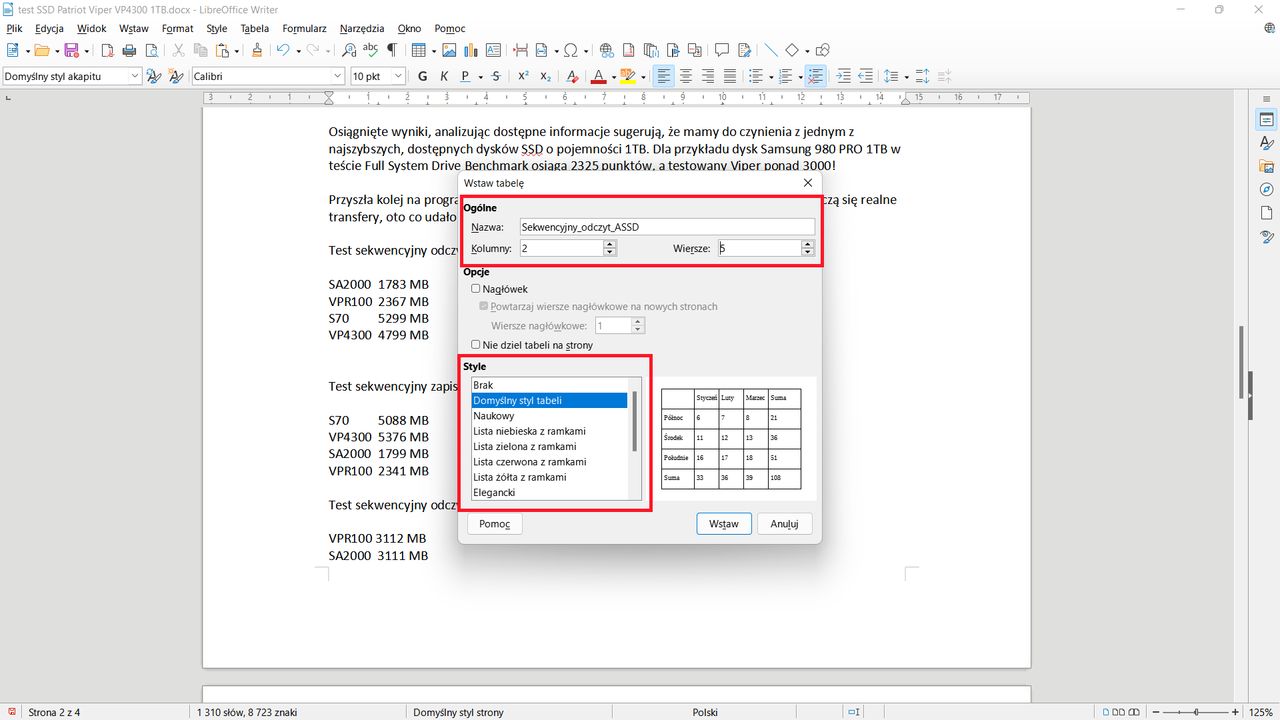Enable 'Powtarzaj wiersze nagłówkowe na nowych stronach'
Screen dimensions: 1280x720
click(x=483, y=307)
